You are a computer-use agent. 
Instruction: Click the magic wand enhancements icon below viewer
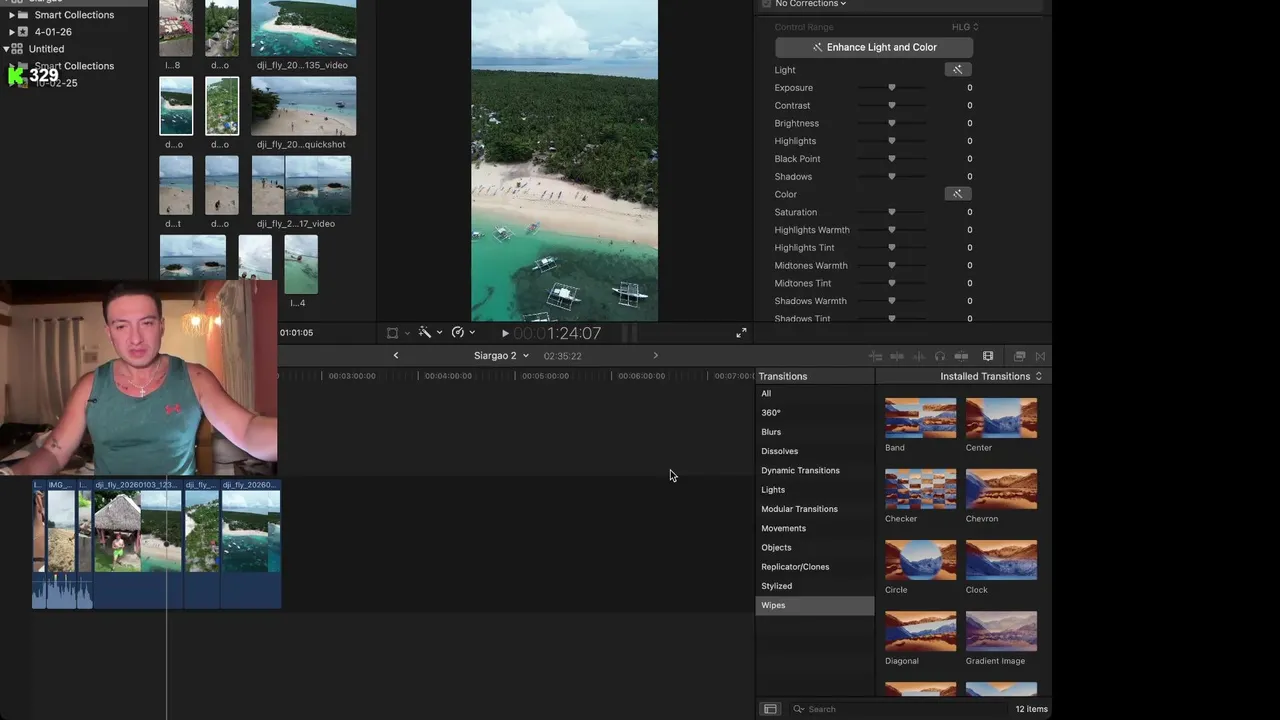point(425,333)
